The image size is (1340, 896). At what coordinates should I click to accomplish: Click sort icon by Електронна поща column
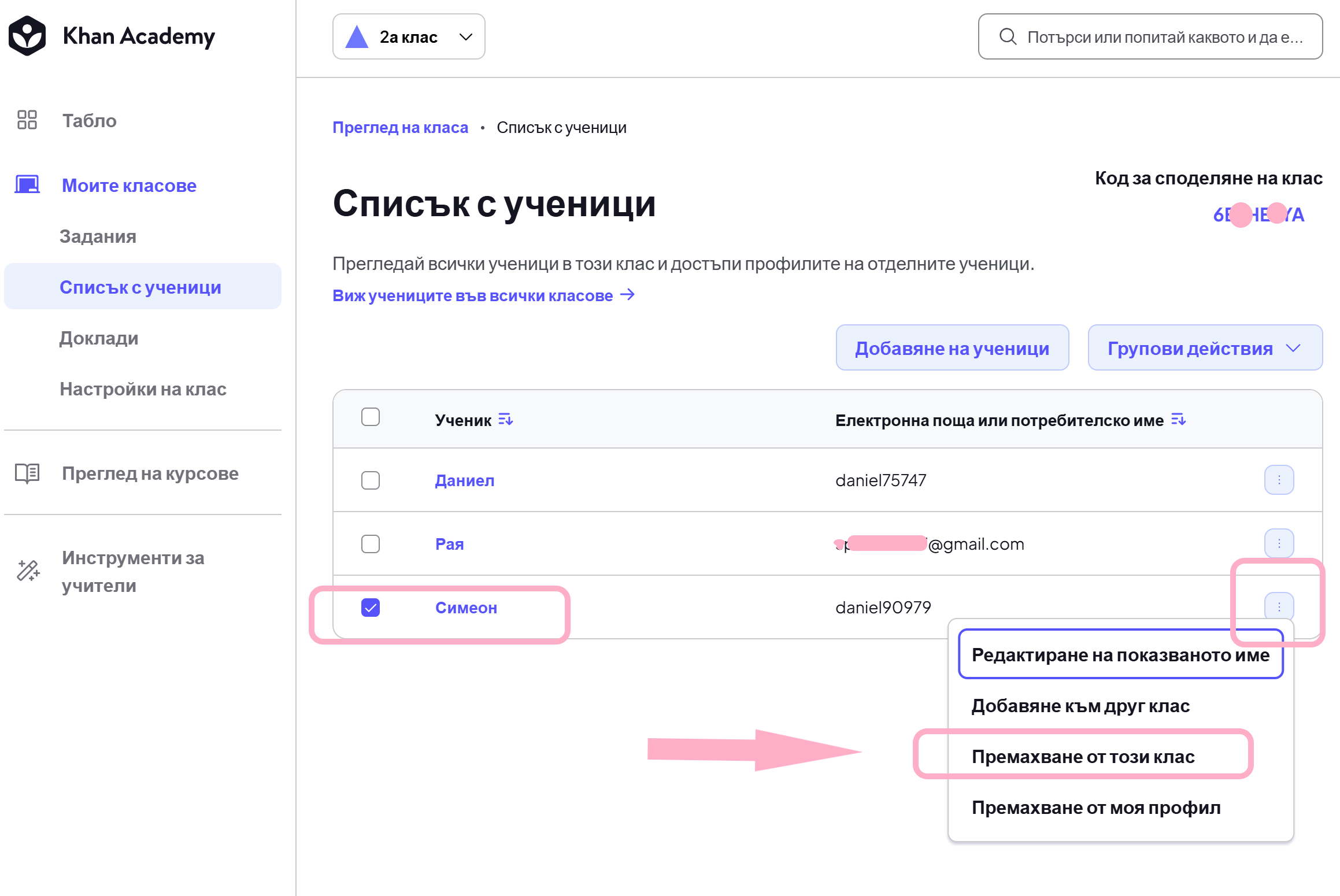[x=1178, y=420]
